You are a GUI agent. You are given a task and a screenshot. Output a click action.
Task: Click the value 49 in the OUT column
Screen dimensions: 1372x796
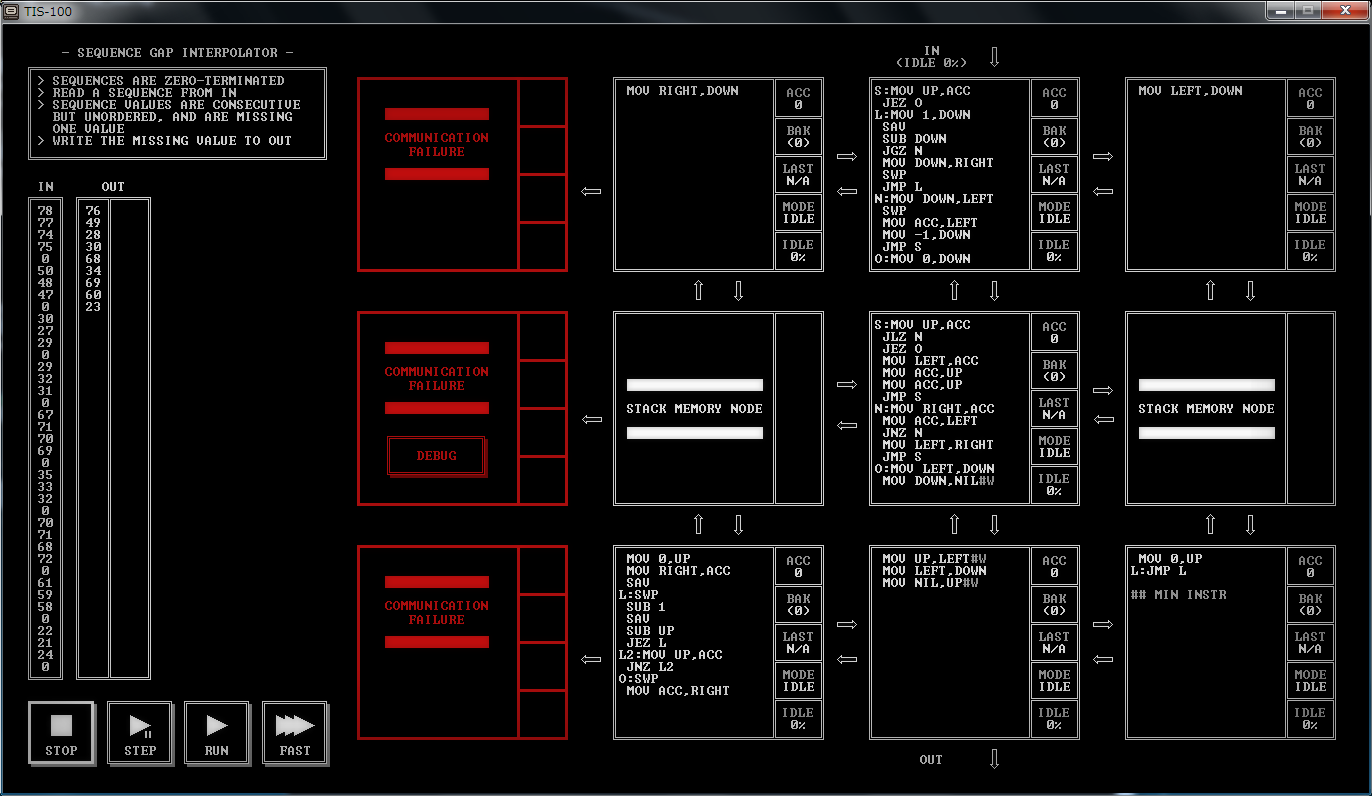[93, 223]
